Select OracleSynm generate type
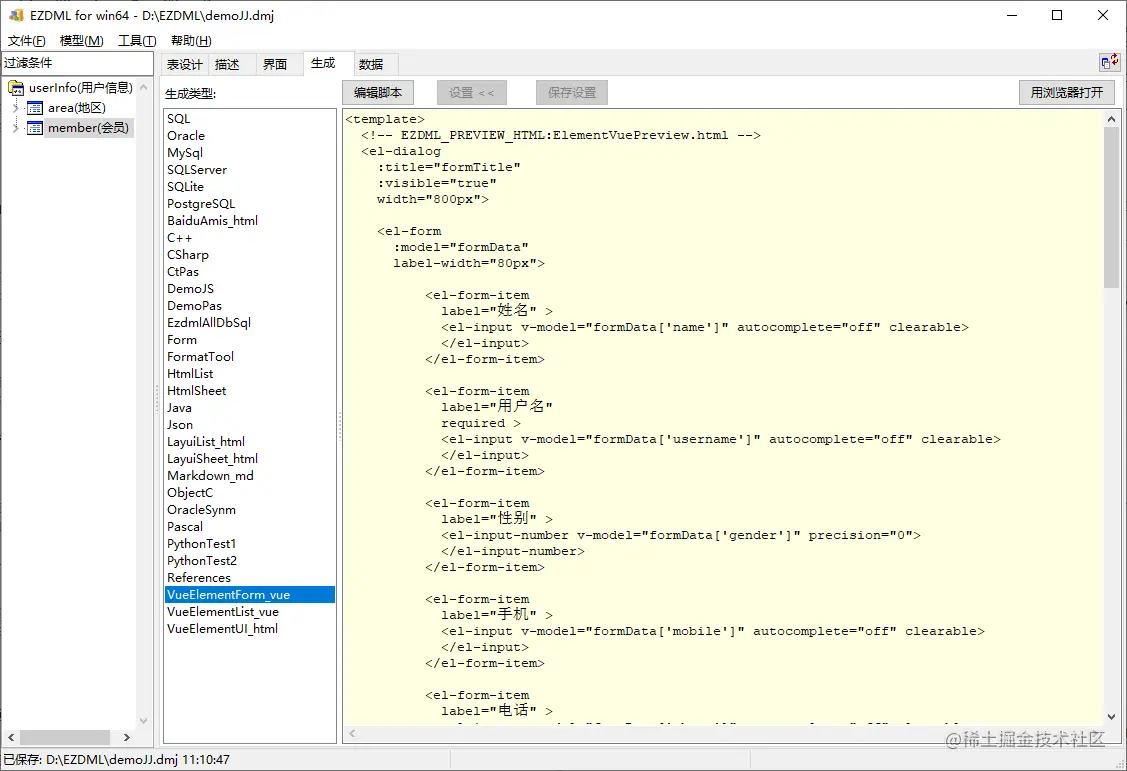1127x771 pixels. pos(249,510)
